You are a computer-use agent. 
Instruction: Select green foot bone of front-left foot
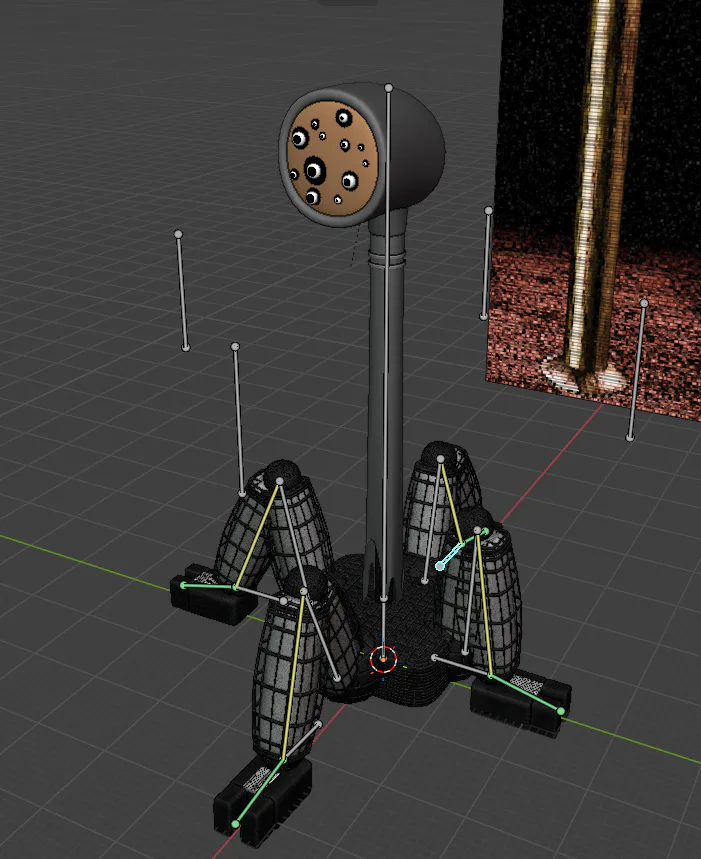coord(260,792)
